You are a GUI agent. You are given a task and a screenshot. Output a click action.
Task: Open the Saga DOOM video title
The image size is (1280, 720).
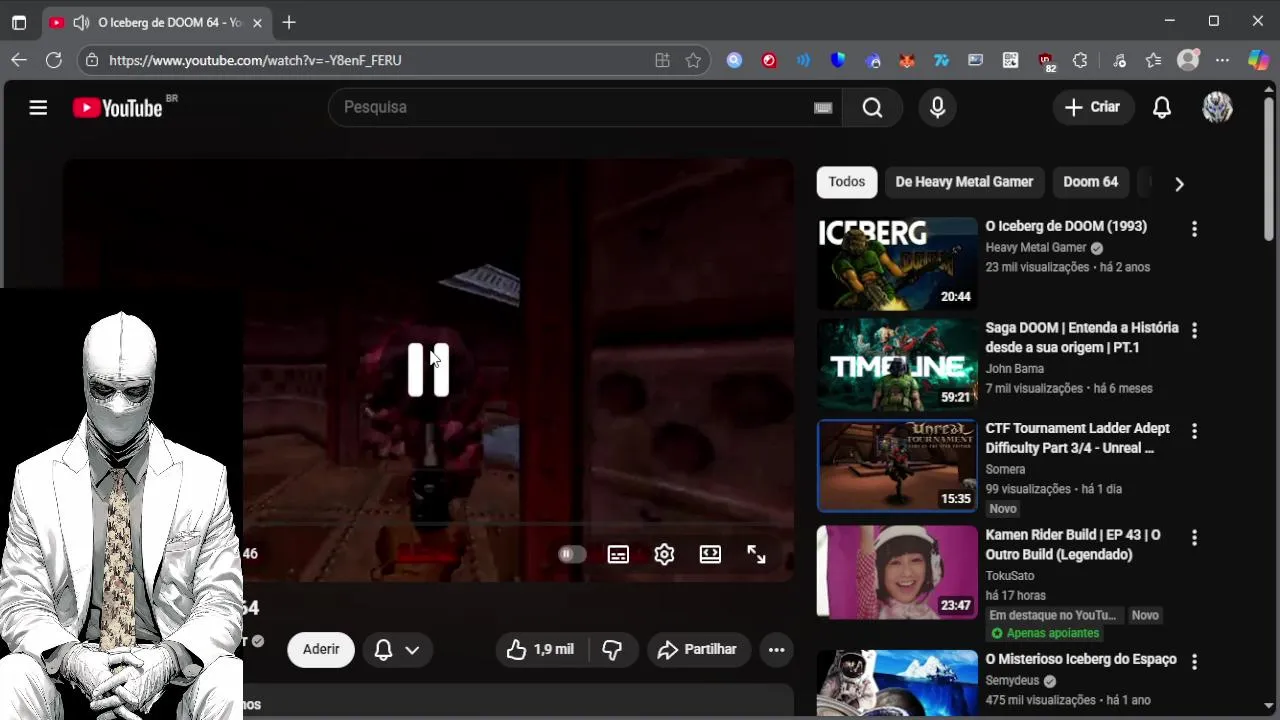coord(1082,338)
